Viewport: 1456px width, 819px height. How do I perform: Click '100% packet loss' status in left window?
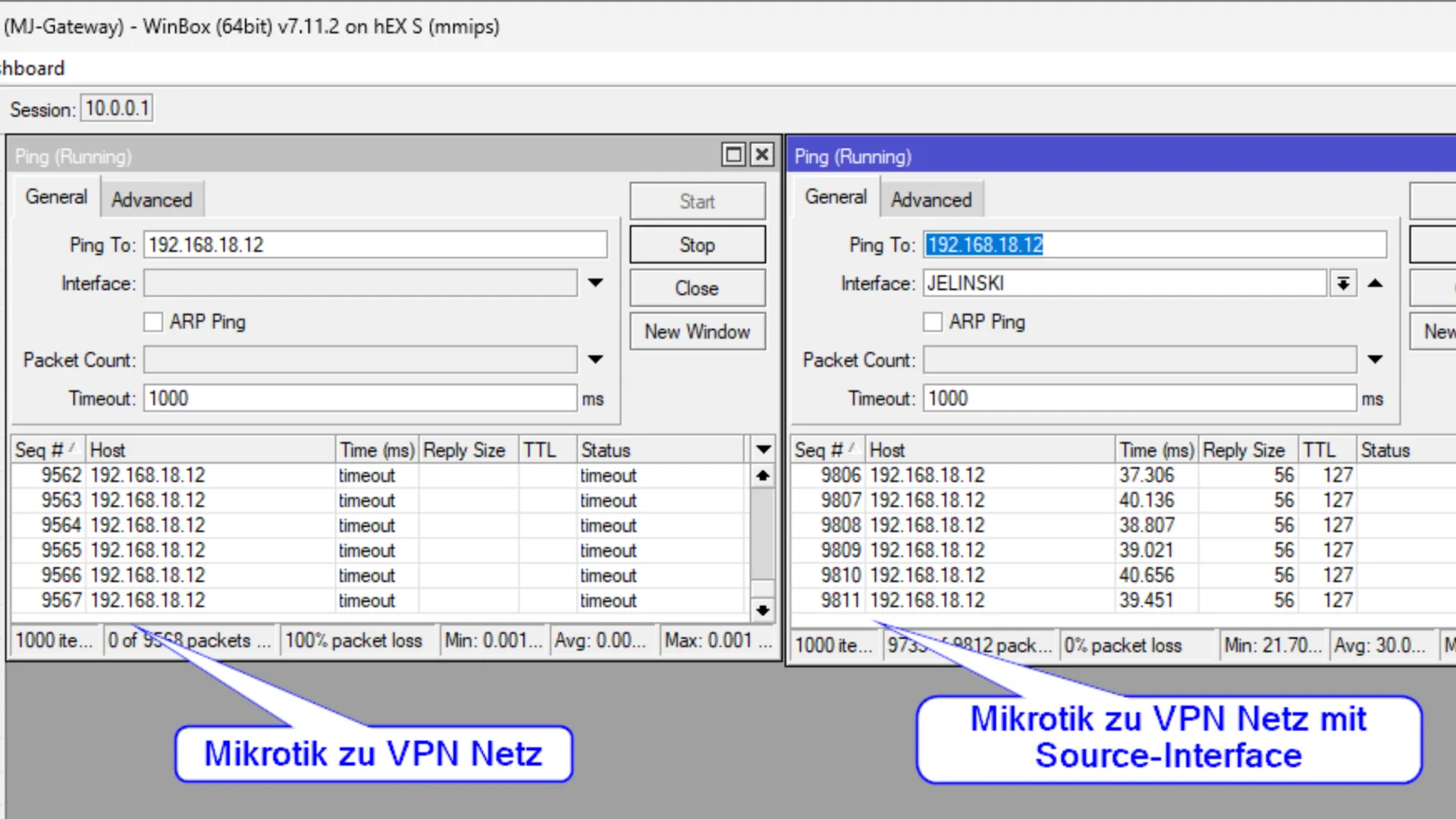coord(359,641)
